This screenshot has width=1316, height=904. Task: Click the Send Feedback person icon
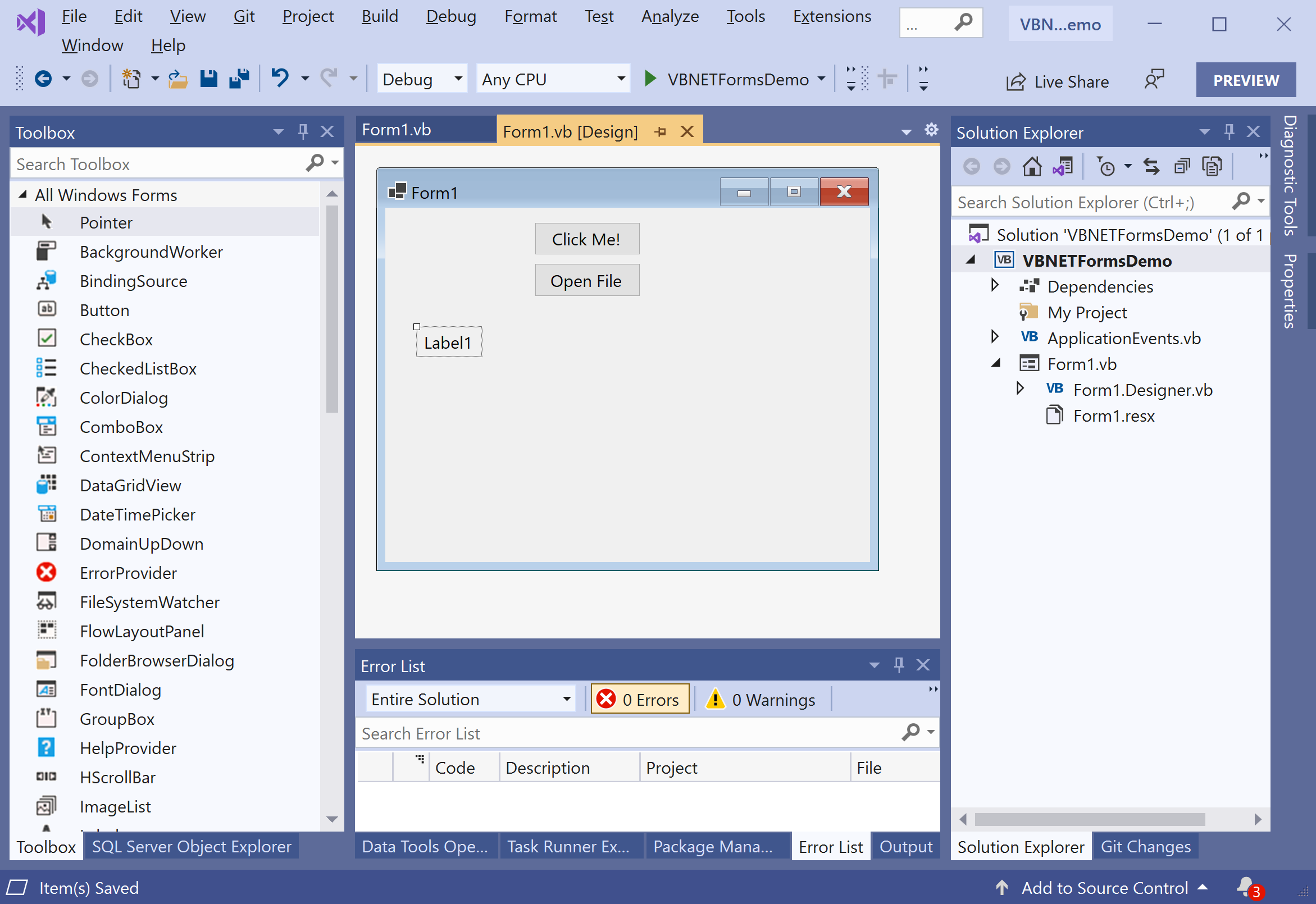pyautogui.click(x=1154, y=80)
